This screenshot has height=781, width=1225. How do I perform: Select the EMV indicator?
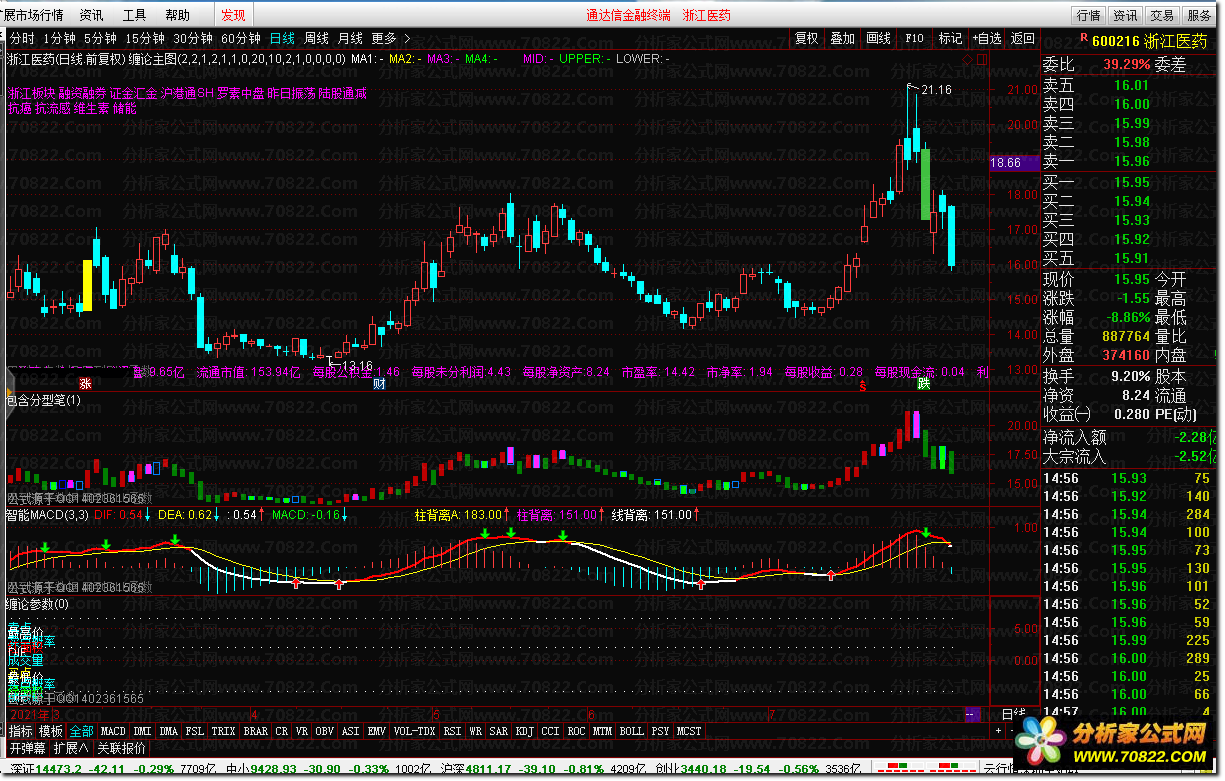(377, 731)
